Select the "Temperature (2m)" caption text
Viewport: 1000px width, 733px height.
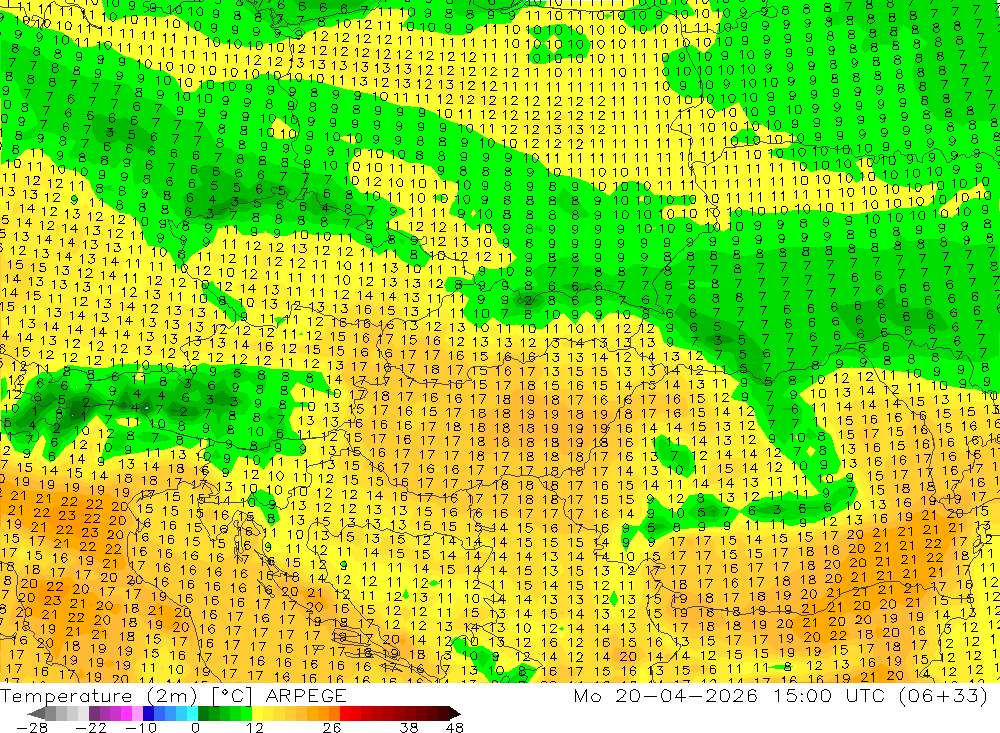(x=98, y=696)
